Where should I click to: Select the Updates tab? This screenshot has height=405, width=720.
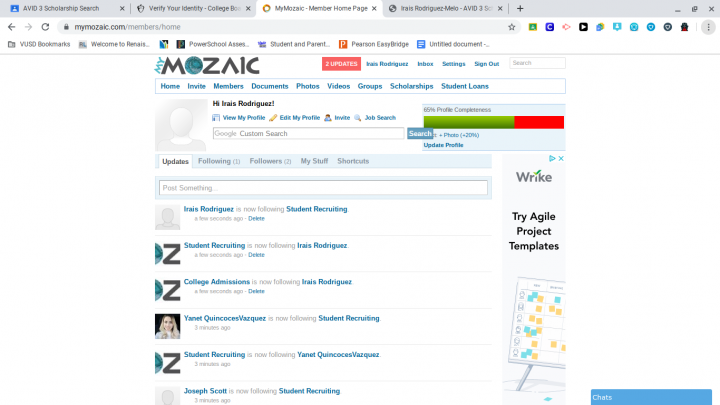[175, 162]
